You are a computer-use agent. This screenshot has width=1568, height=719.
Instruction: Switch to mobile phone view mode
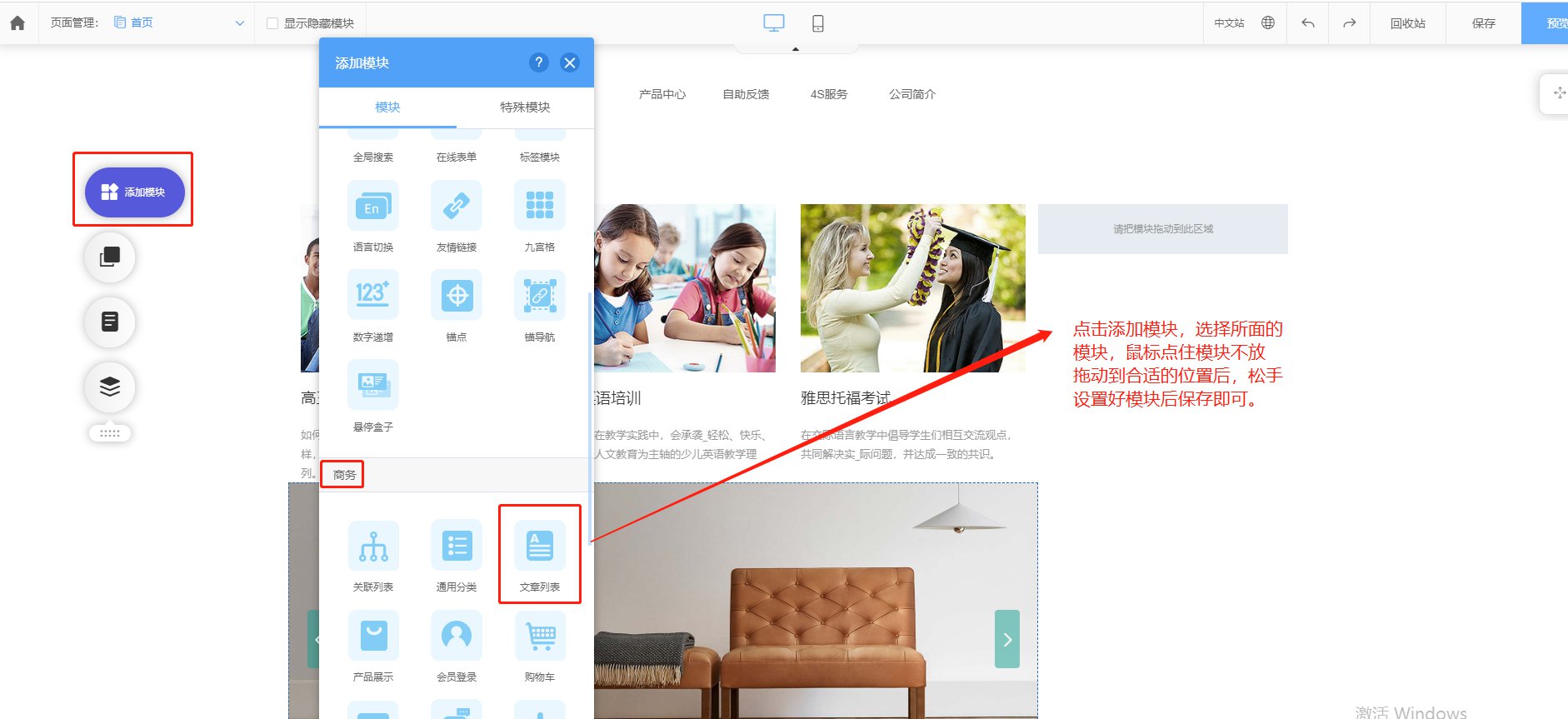pos(818,23)
